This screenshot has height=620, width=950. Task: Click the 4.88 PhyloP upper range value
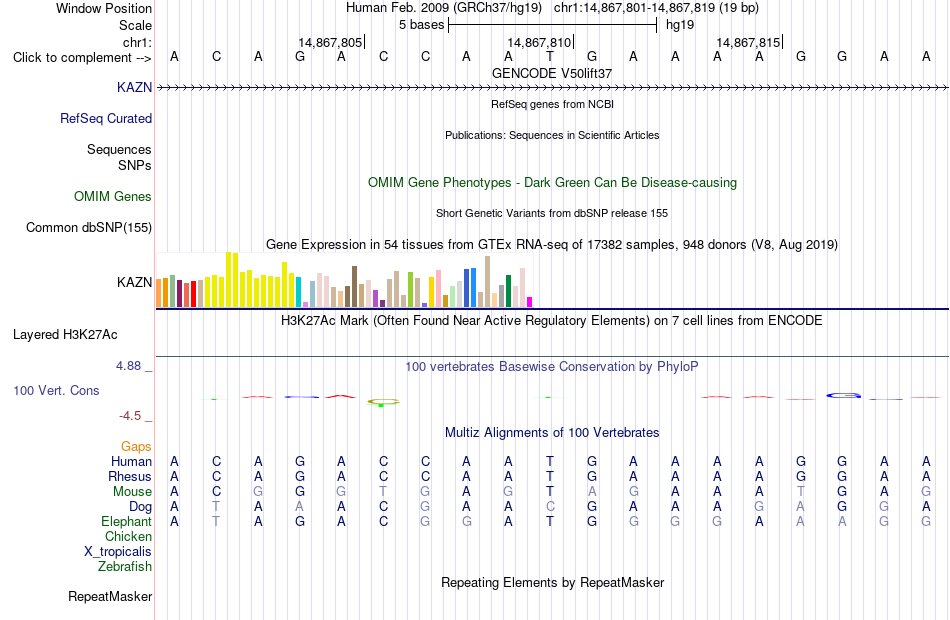coord(128,366)
